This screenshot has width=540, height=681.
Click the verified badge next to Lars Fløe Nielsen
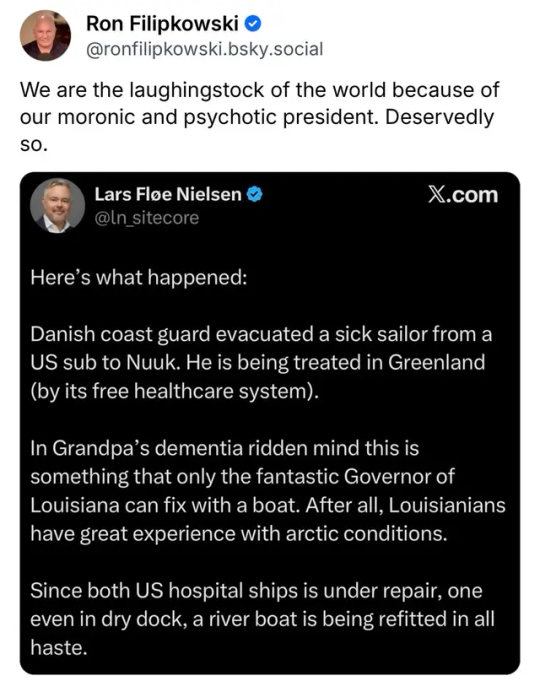coord(255,194)
